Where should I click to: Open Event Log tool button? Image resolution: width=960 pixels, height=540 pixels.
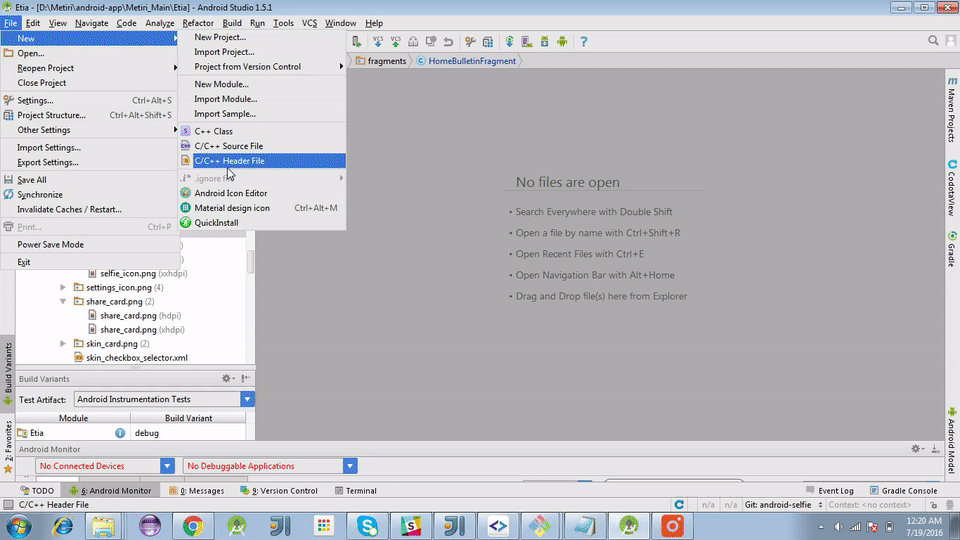830,490
